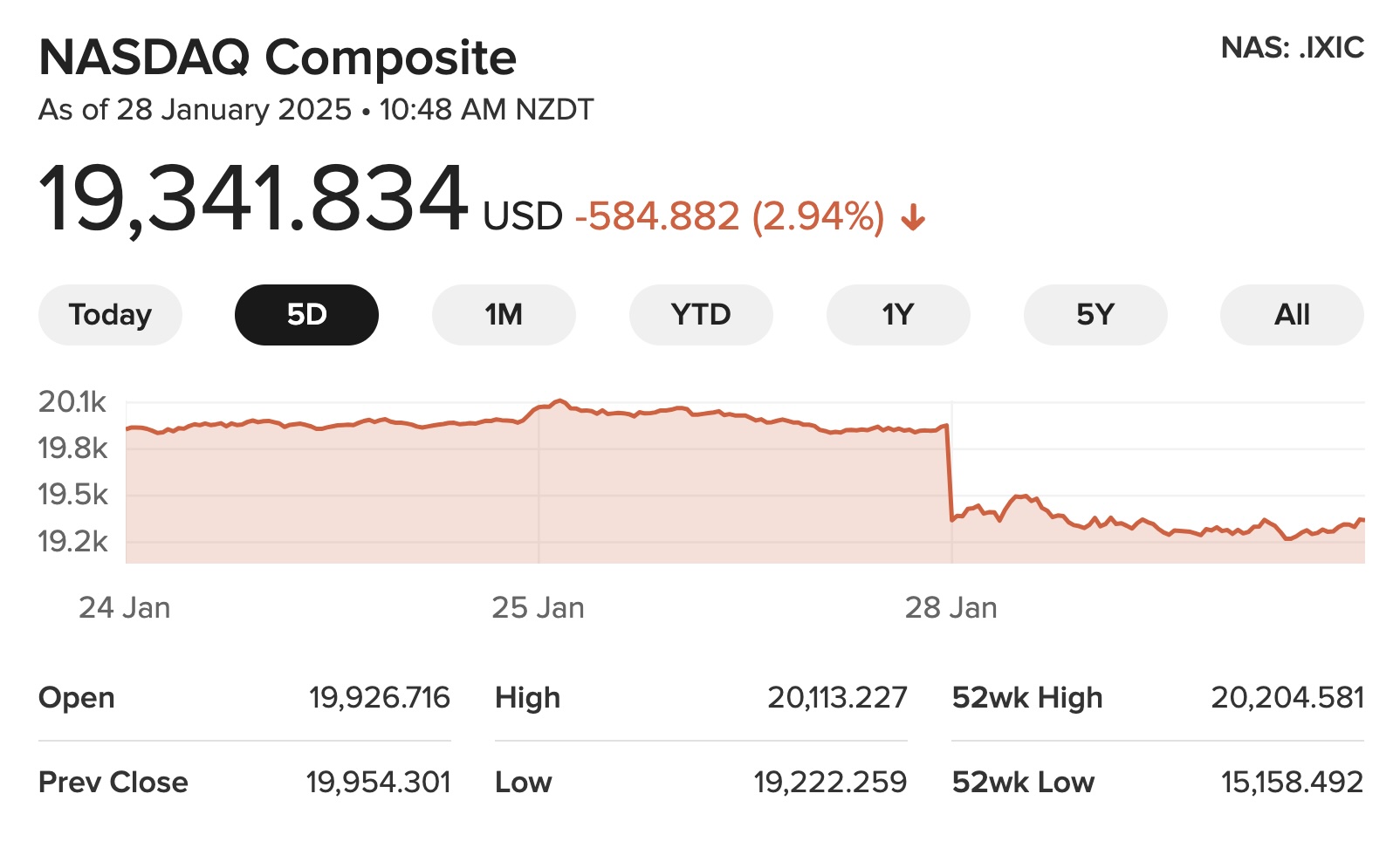Select the 5Y time range
The width and height of the screenshot is (1400, 862).
(1095, 315)
